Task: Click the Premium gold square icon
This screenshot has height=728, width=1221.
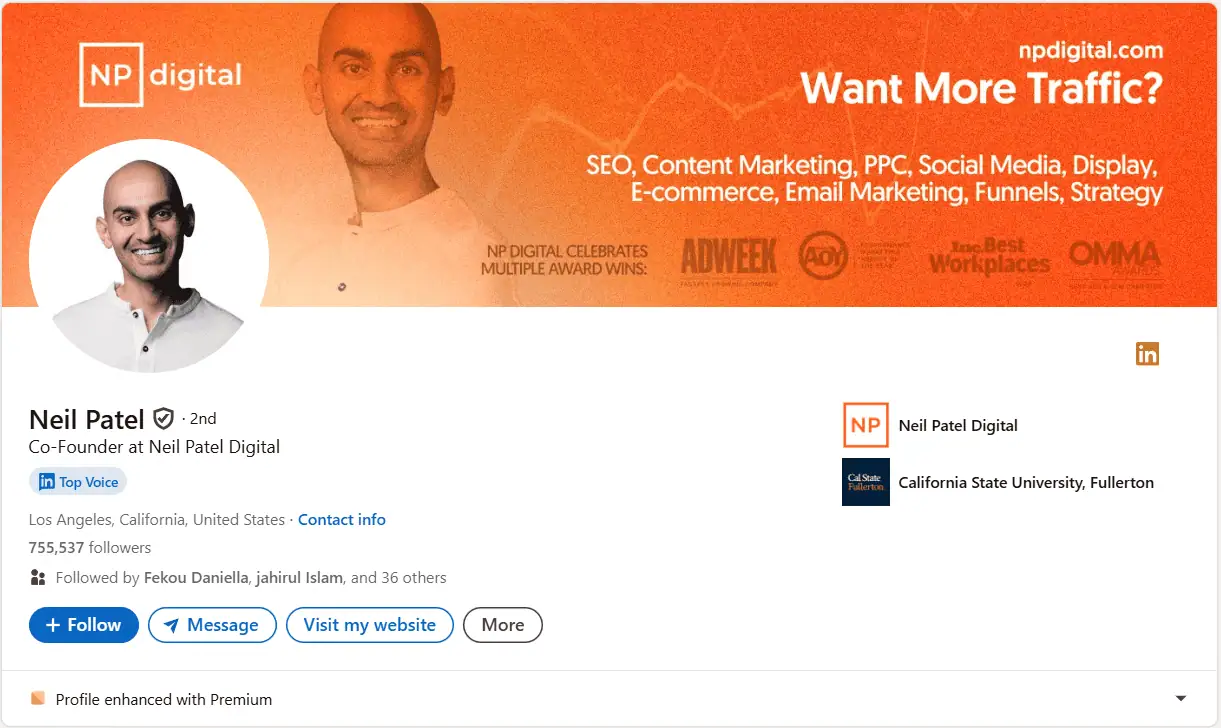Action: click(x=38, y=698)
